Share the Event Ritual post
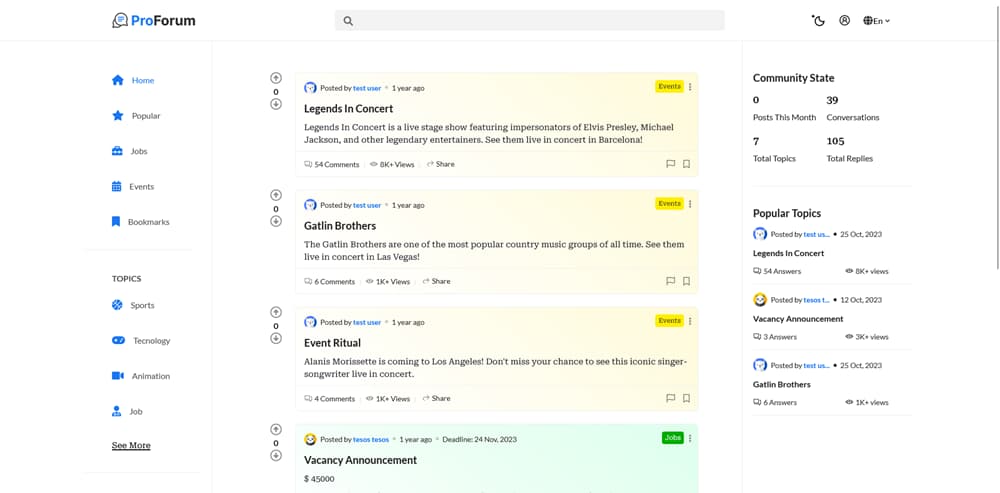The width and height of the screenshot is (1000, 493). (x=436, y=399)
